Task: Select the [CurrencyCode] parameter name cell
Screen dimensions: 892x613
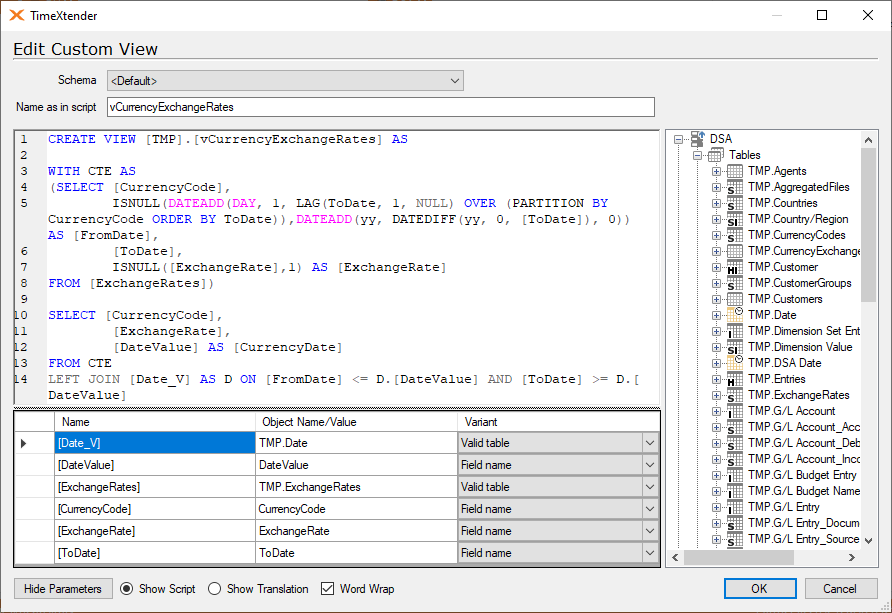Action: coord(155,509)
